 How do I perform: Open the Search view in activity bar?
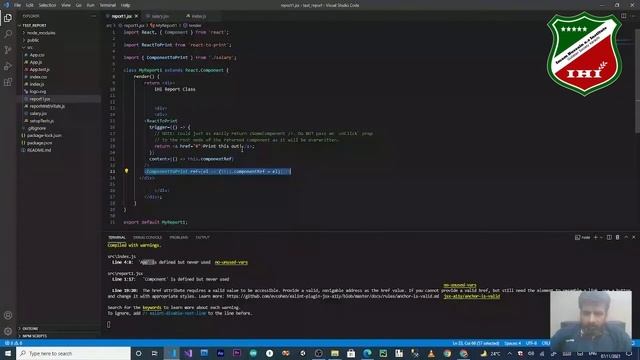[x=8, y=34]
